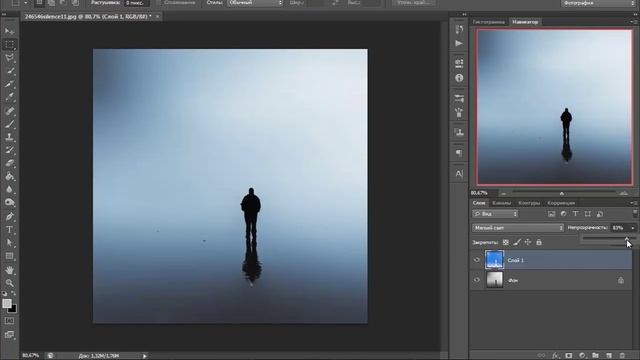Create a new layer
640x360 pixels.
(x=609, y=356)
